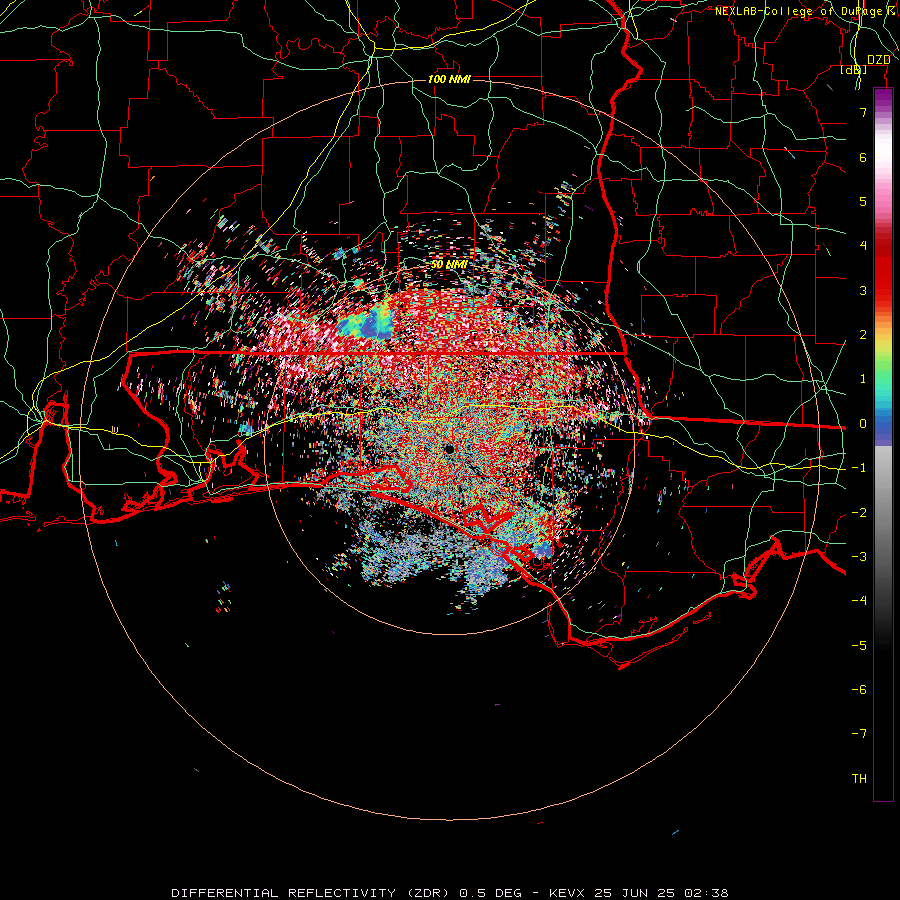Click the black radar site dot at center
This screenshot has width=900, height=900.
point(449,449)
